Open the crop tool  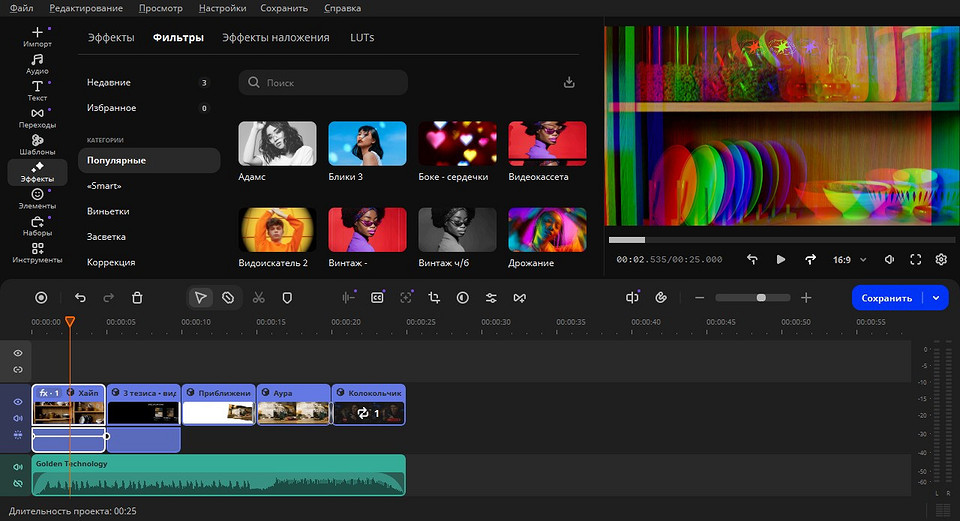434,298
